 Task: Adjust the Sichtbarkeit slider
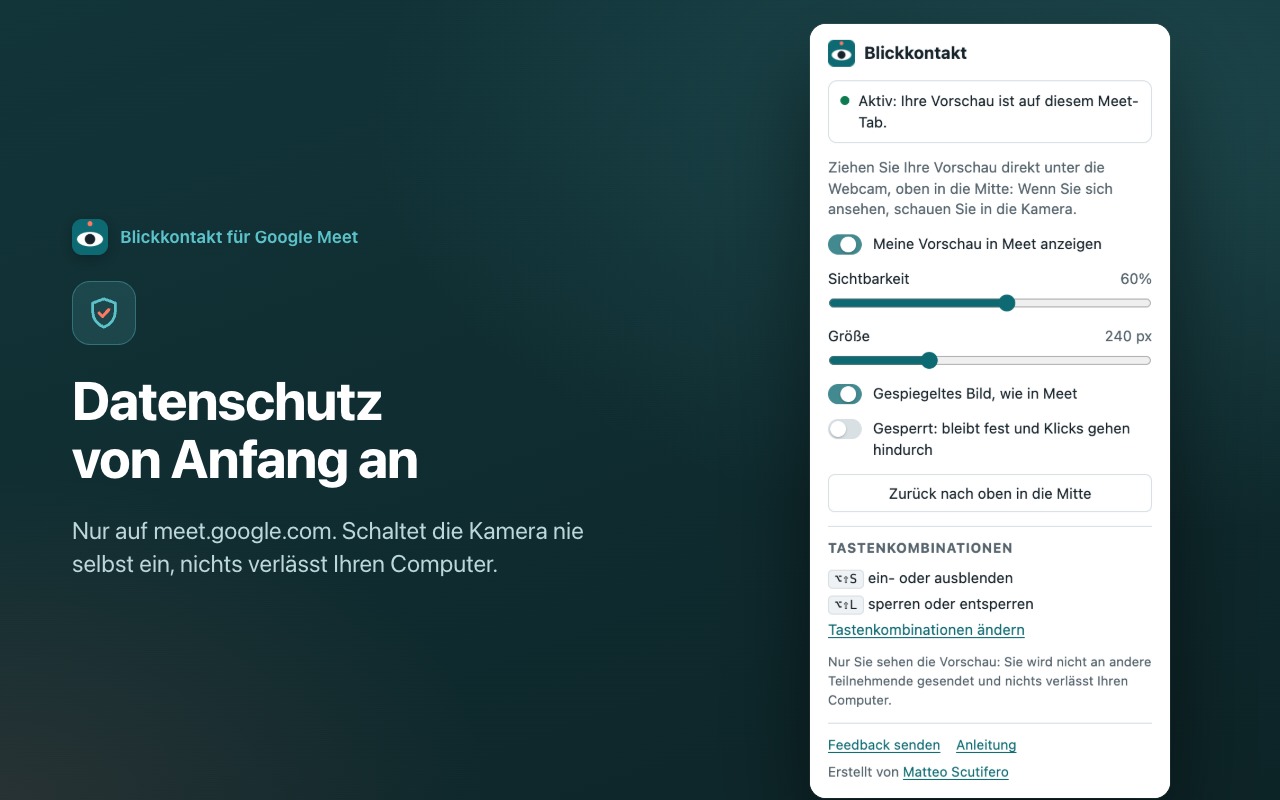[990, 303]
